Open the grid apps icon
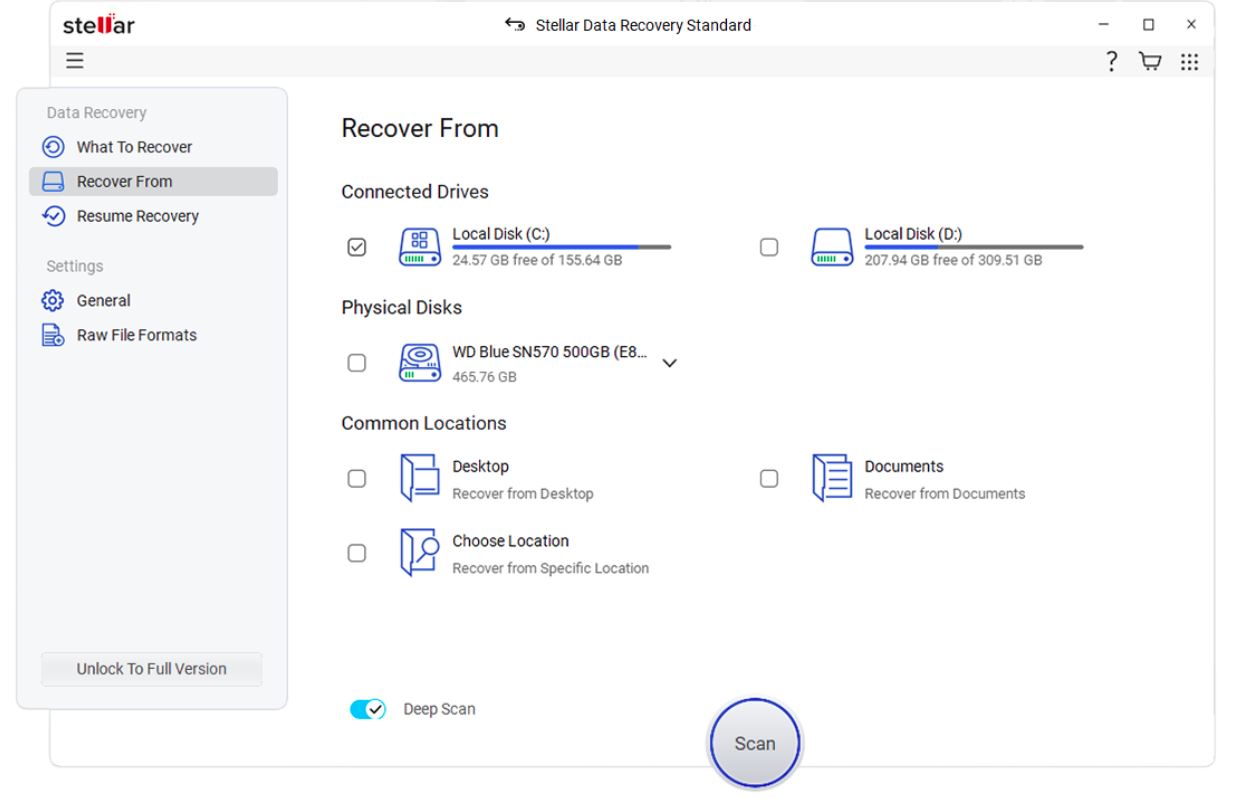 pos(1189,62)
